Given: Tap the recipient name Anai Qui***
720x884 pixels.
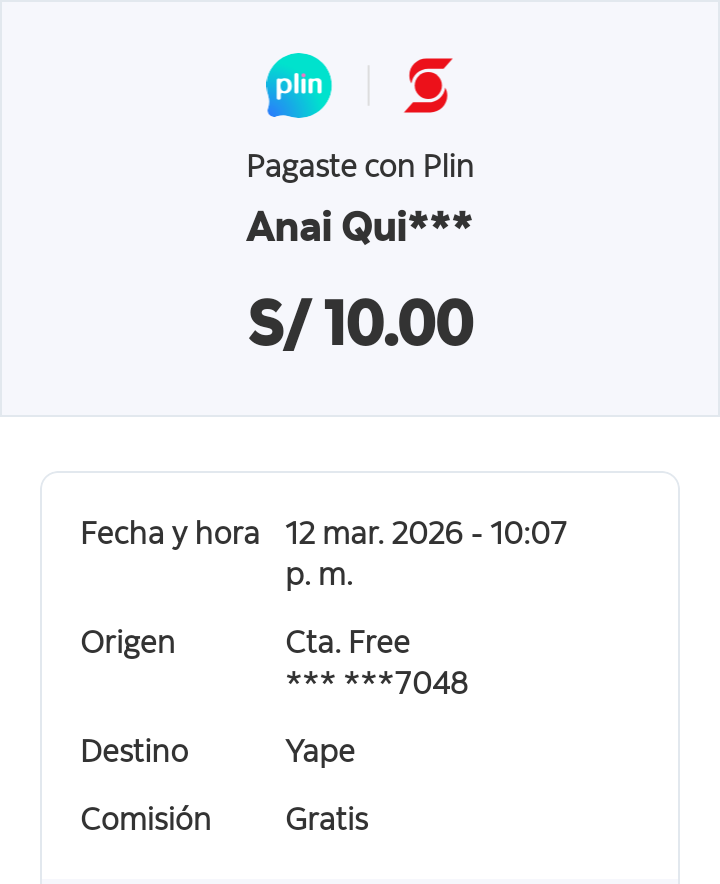Looking at the screenshot, I should tap(359, 227).
